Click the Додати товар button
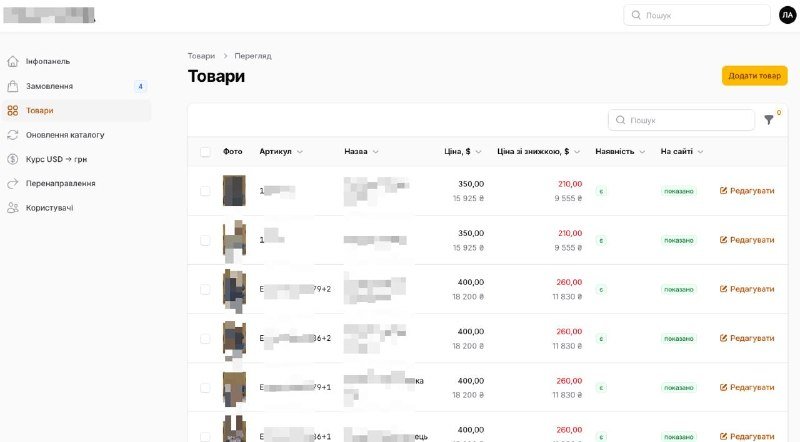 coord(755,76)
